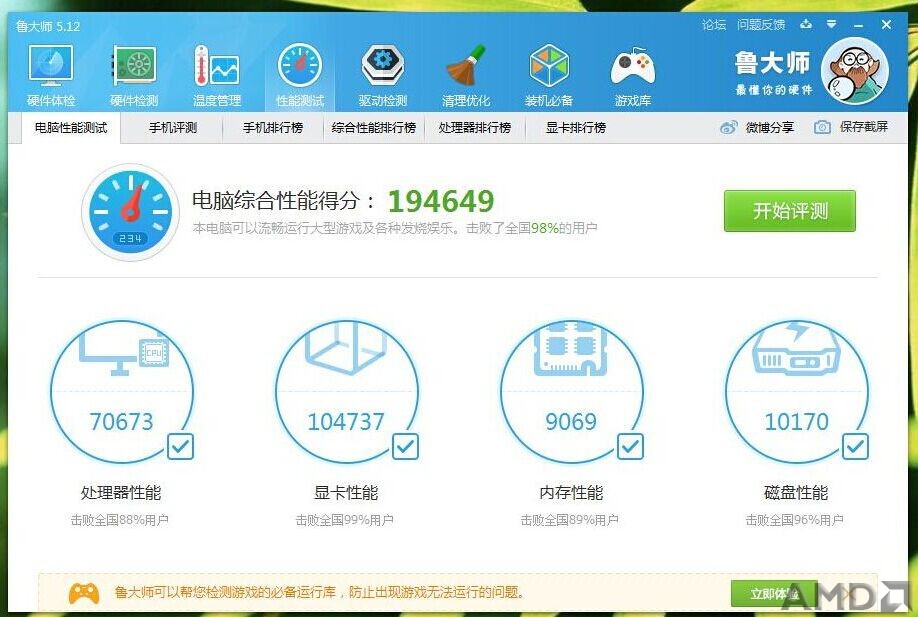Click the 鲁大师 mascot avatar
The width and height of the screenshot is (918, 617).
855,71
